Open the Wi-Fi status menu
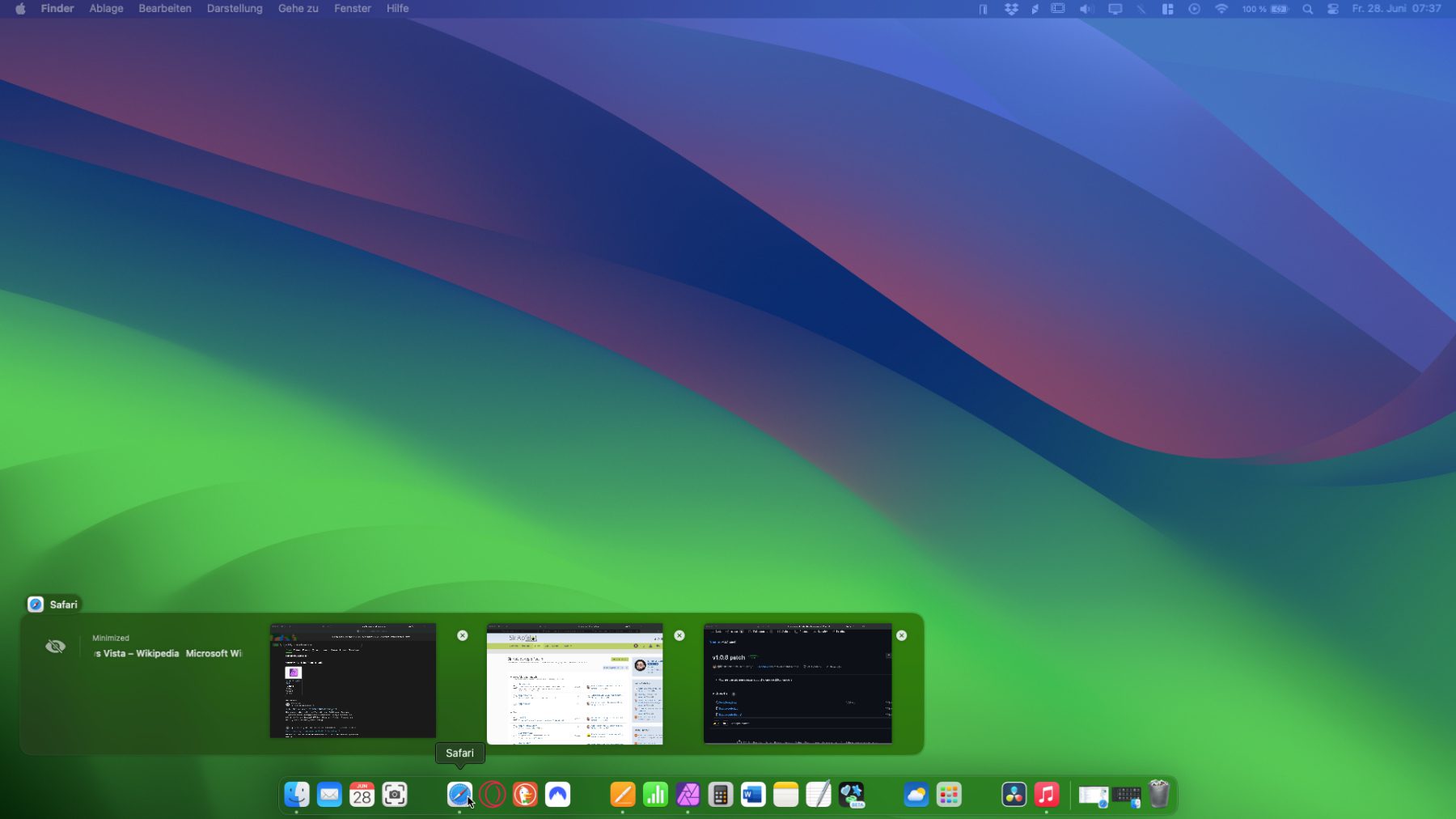1456x819 pixels. (x=1221, y=9)
